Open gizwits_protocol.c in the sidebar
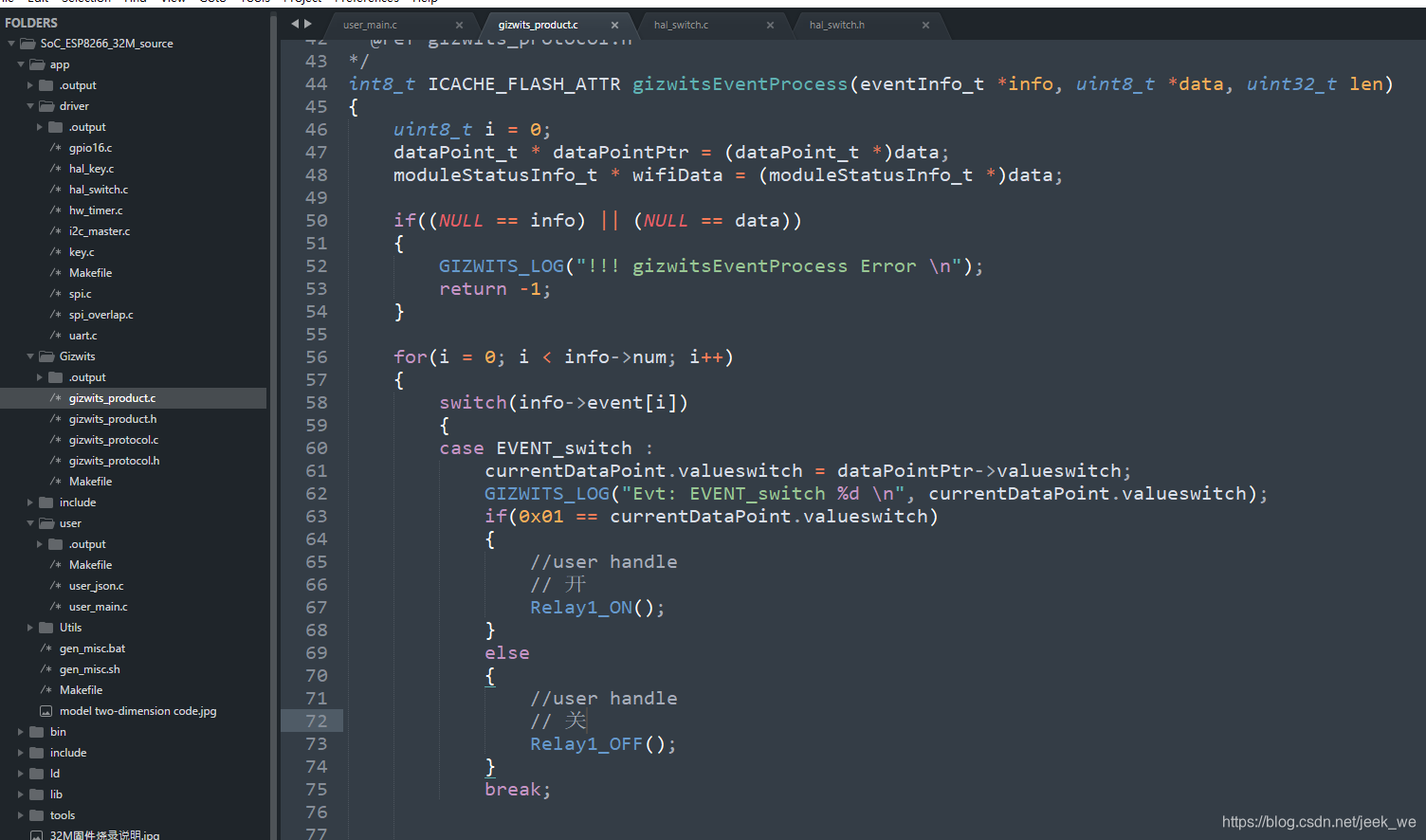This screenshot has height=840, width=1426. [x=114, y=440]
